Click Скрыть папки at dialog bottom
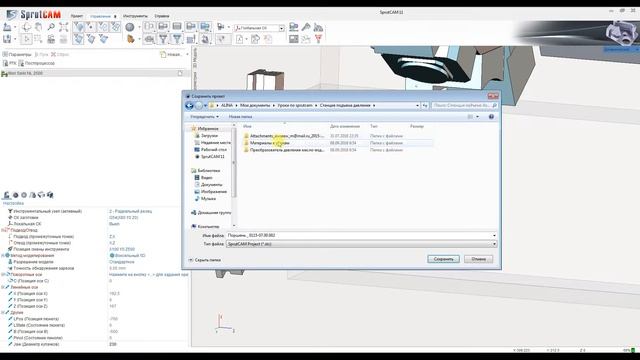Image resolution: width=640 pixels, height=360 pixels. [204, 260]
